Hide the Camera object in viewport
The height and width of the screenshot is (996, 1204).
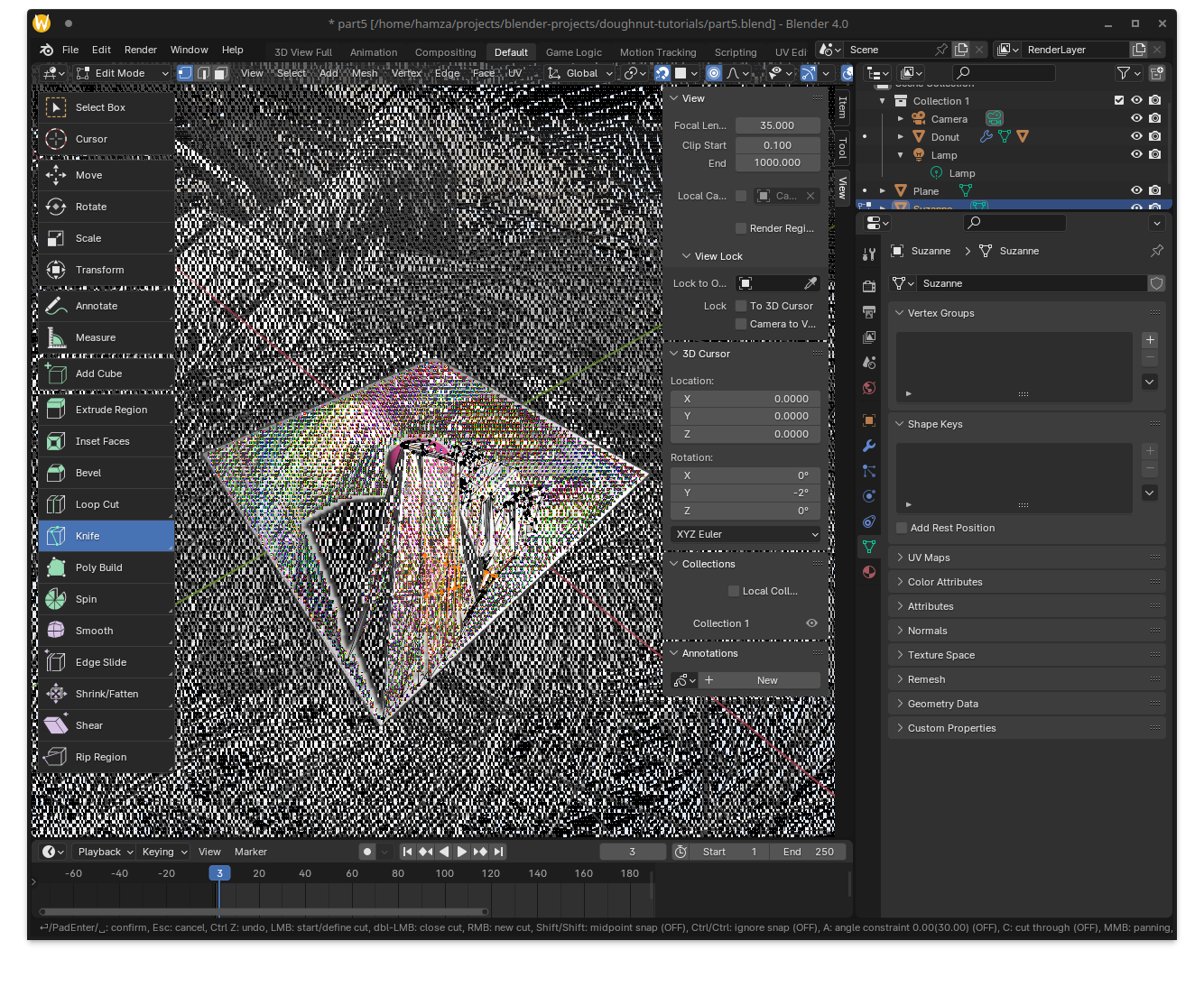pos(1136,118)
